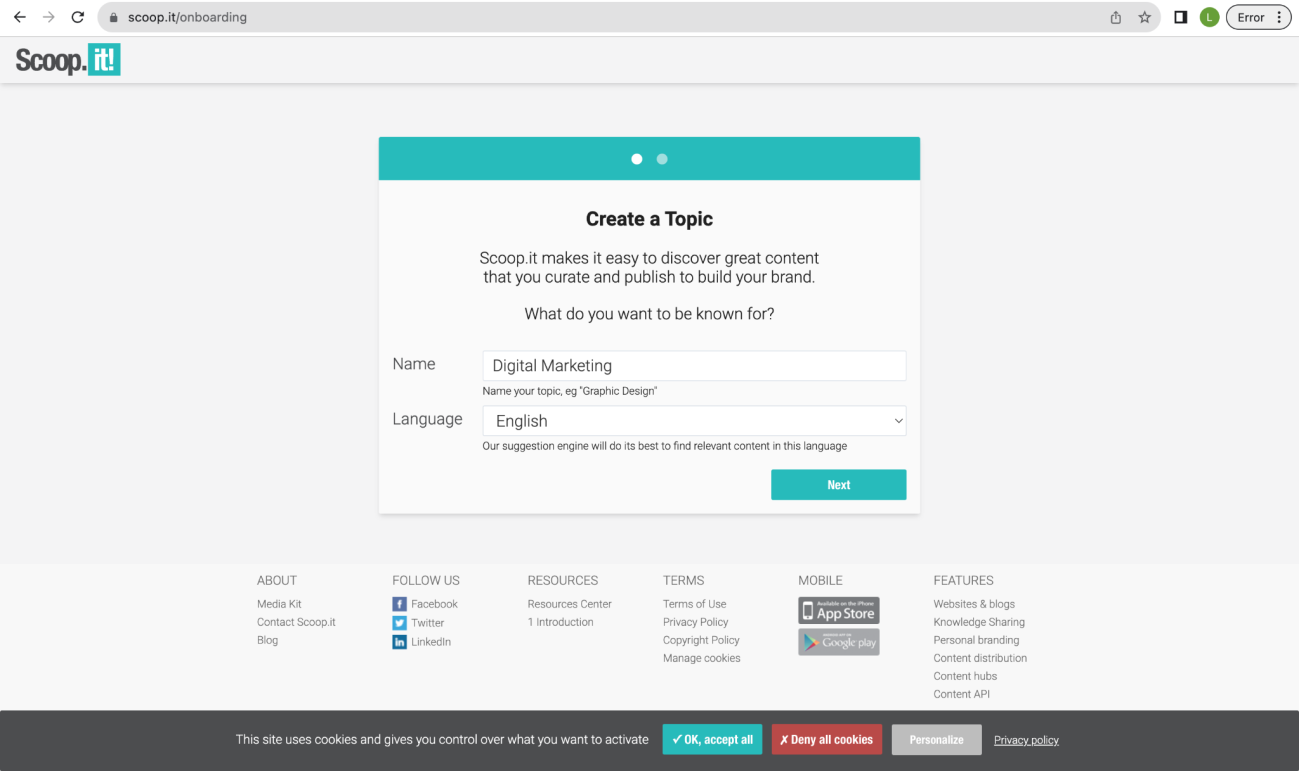1299x771 pixels.
Task: Reload the page in browser
Action: click(x=78, y=17)
